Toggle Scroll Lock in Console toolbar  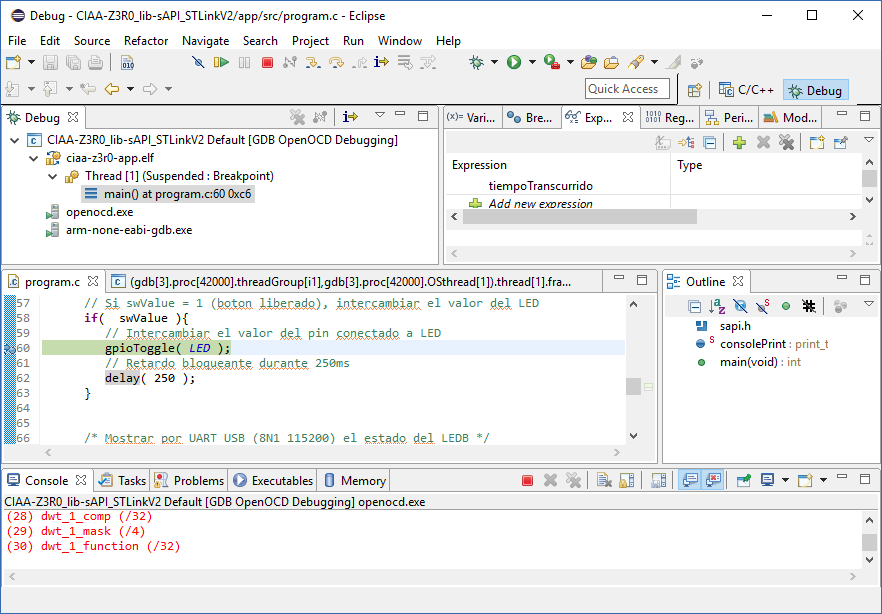click(627, 481)
